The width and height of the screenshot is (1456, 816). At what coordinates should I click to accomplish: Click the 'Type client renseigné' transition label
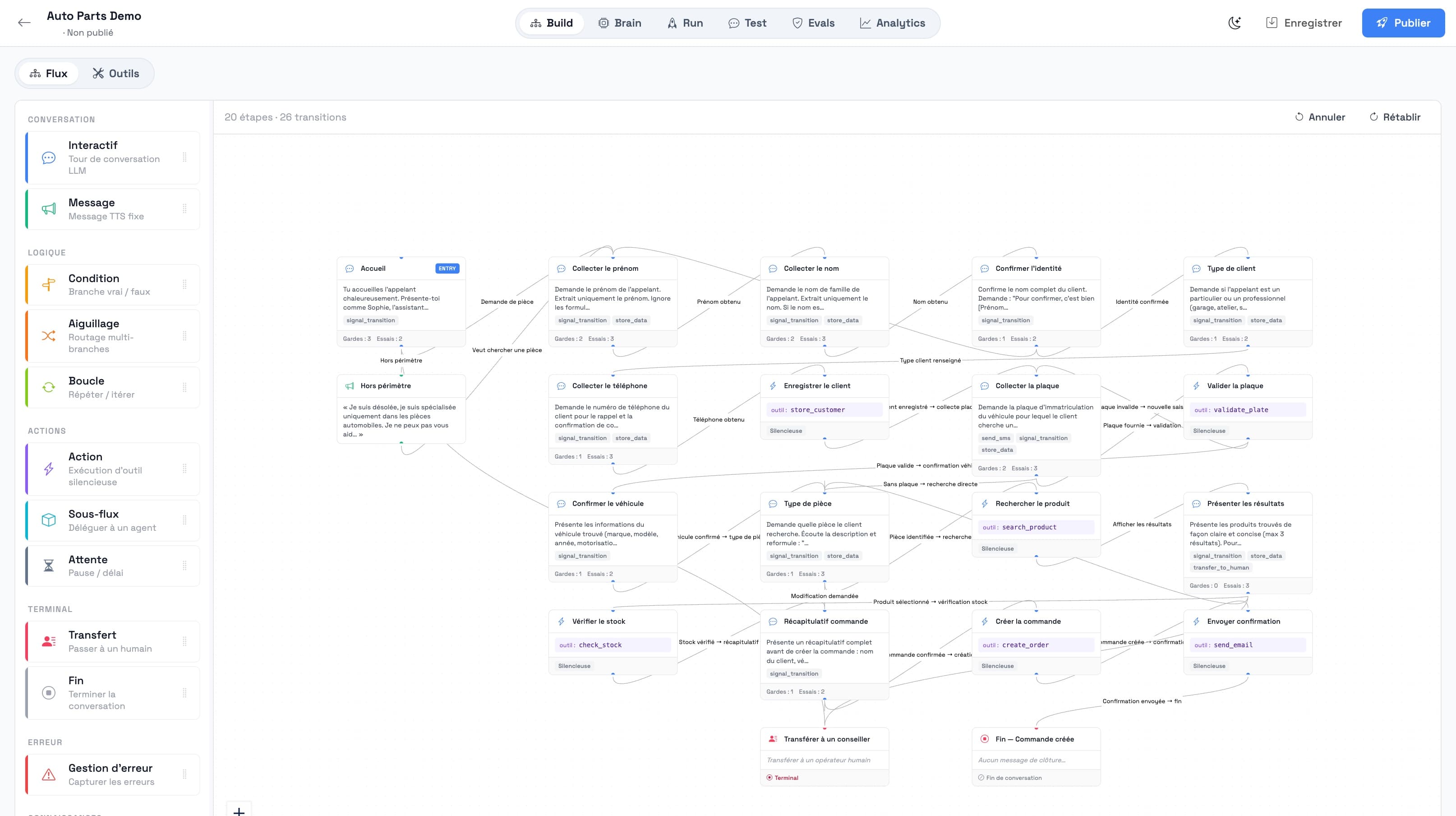[x=931, y=360]
